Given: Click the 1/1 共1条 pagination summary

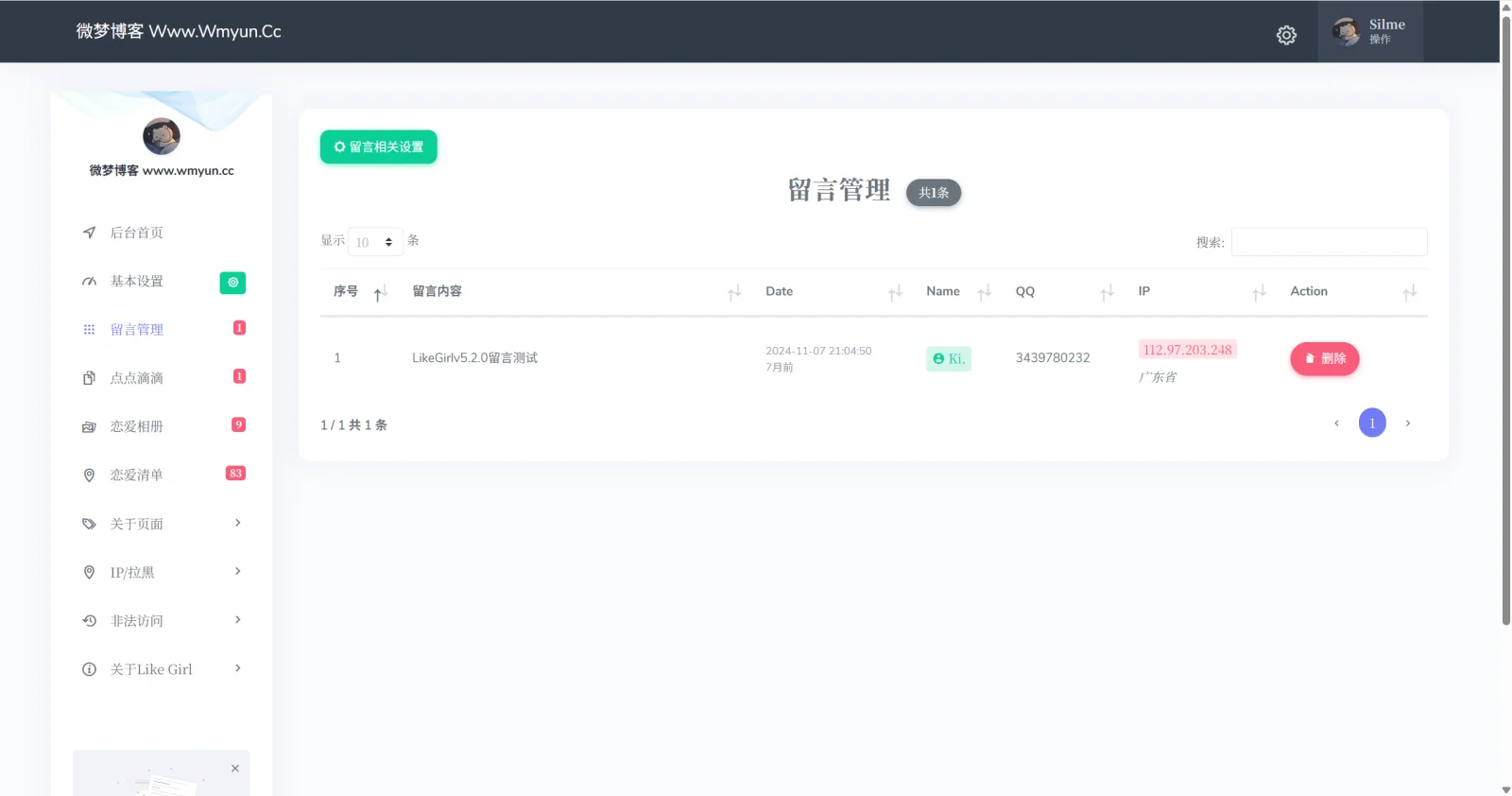Looking at the screenshot, I should (x=353, y=425).
